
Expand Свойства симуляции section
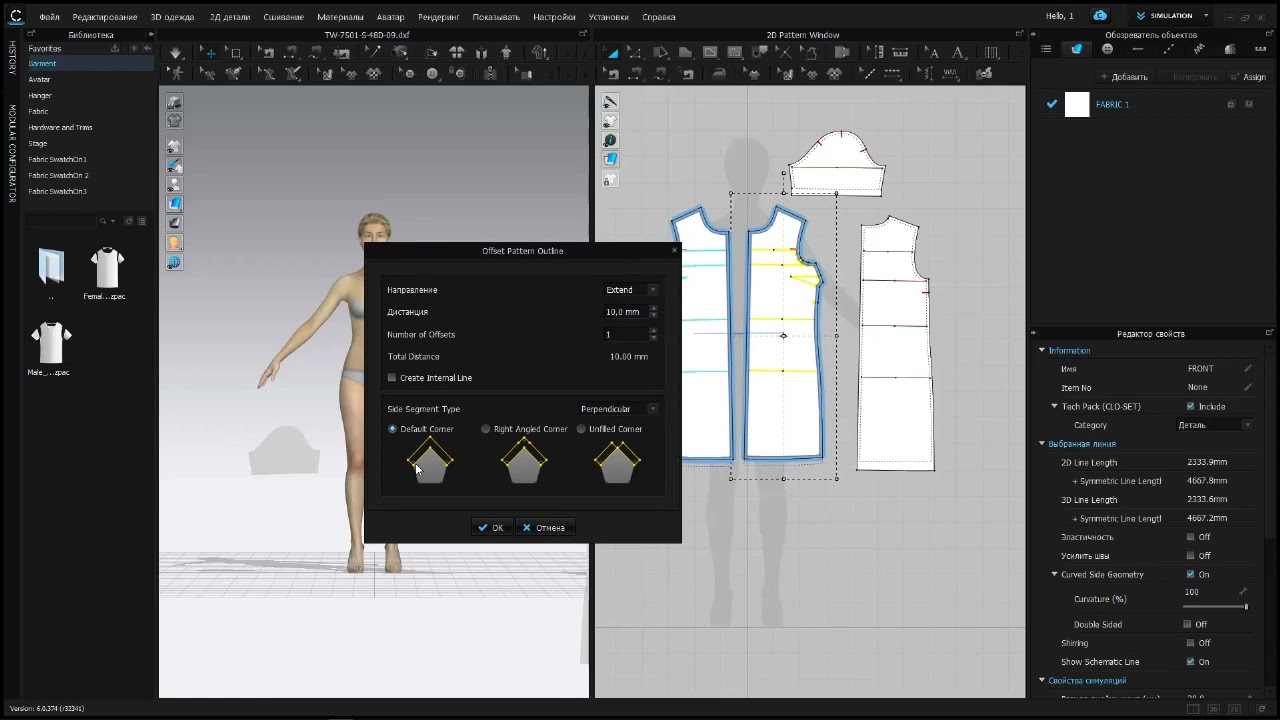[x=1042, y=681]
